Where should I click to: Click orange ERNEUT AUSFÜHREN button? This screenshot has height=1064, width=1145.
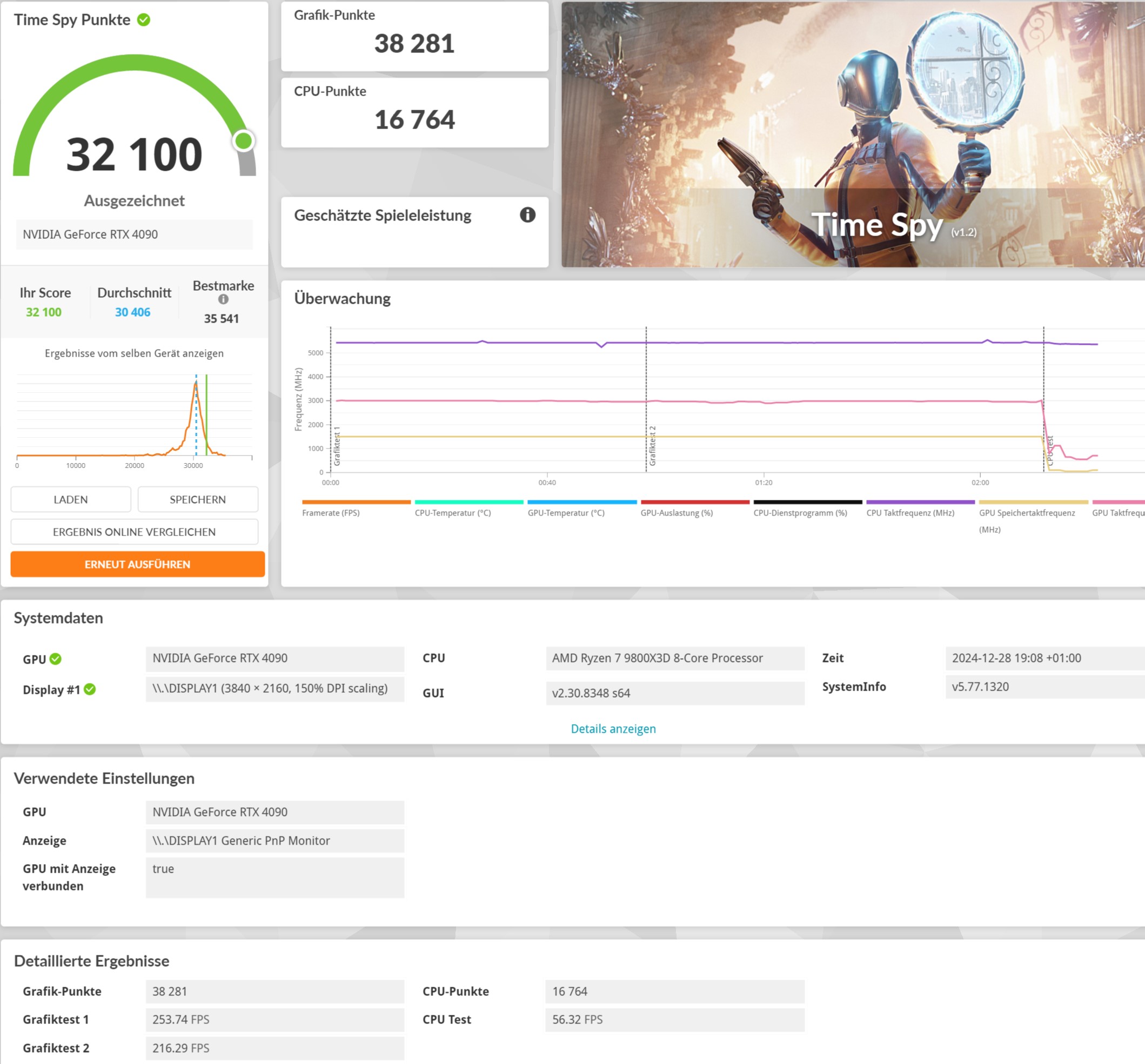(x=138, y=564)
